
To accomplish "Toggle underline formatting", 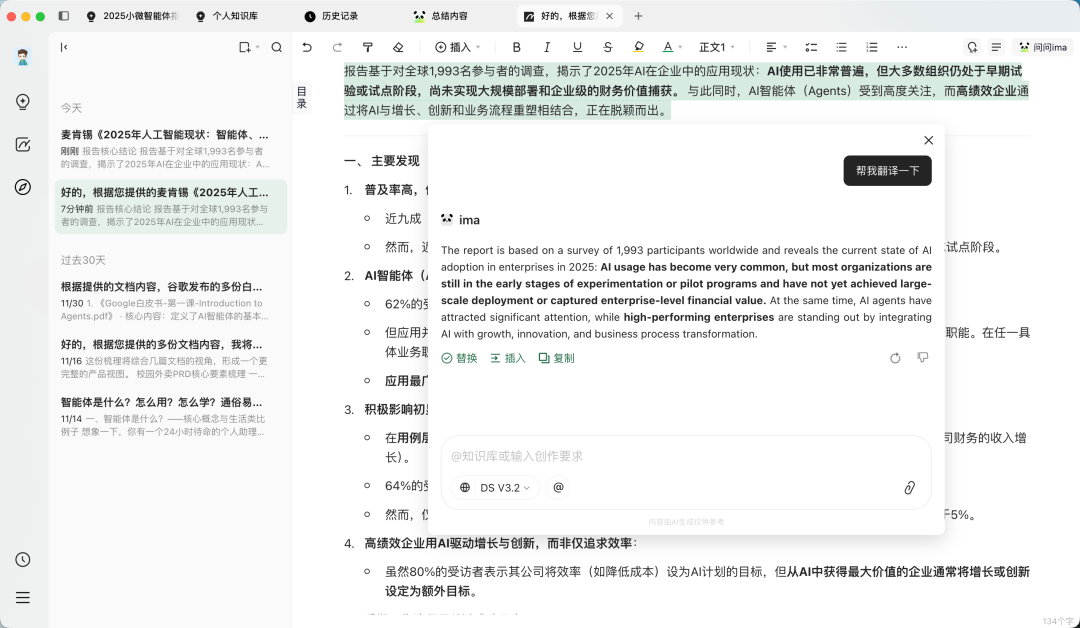I will pyautogui.click(x=577, y=47).
